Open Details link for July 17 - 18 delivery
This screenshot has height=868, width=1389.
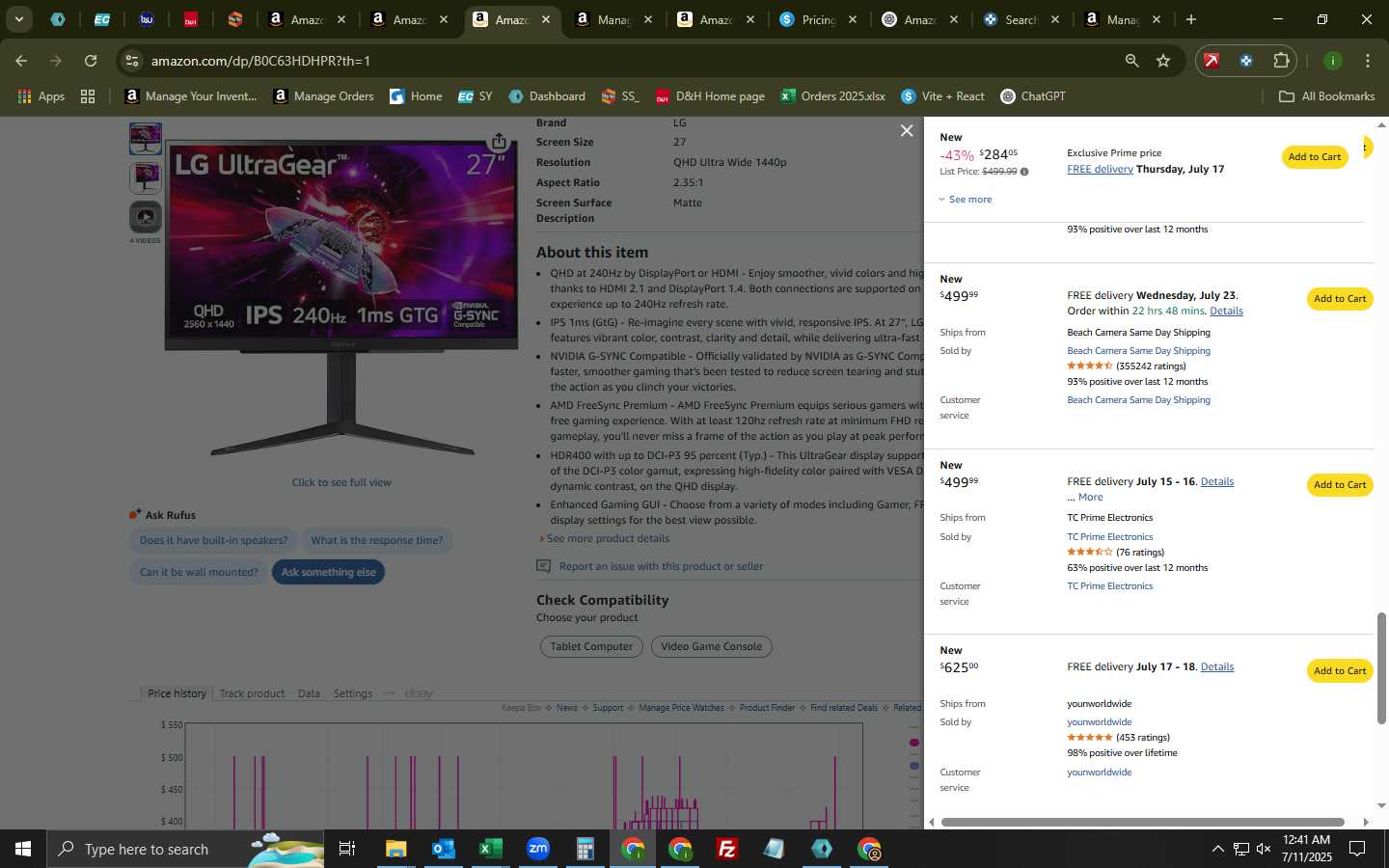[1217, 666]
